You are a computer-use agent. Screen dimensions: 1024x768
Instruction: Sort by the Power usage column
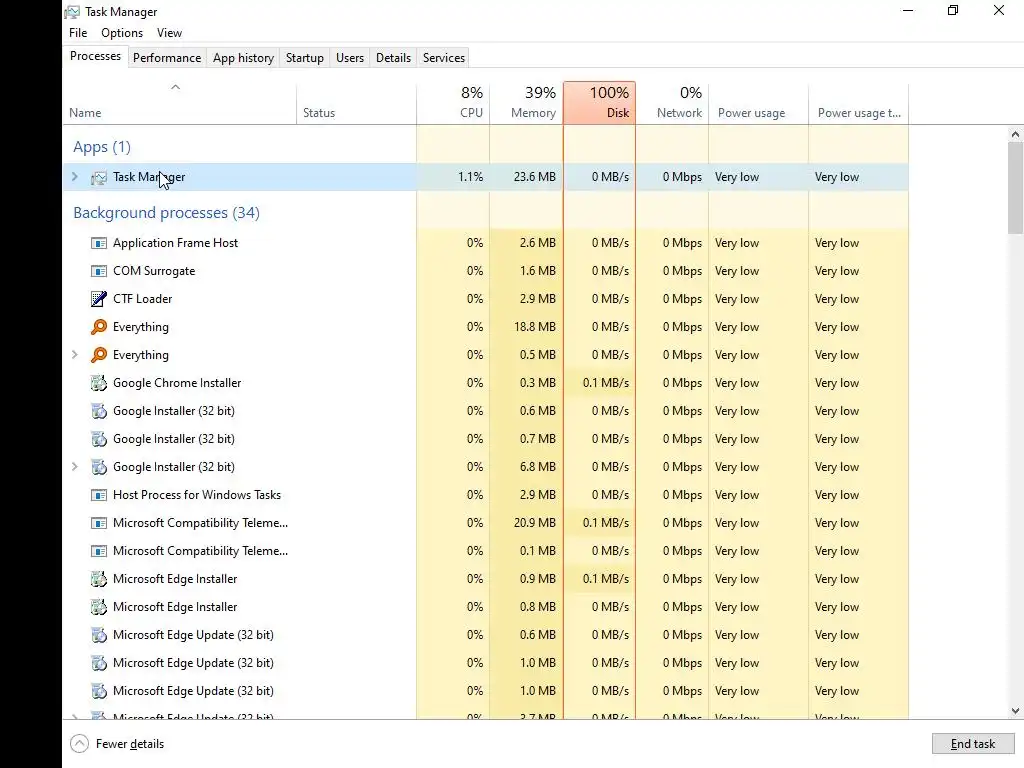tap(758, 103)
